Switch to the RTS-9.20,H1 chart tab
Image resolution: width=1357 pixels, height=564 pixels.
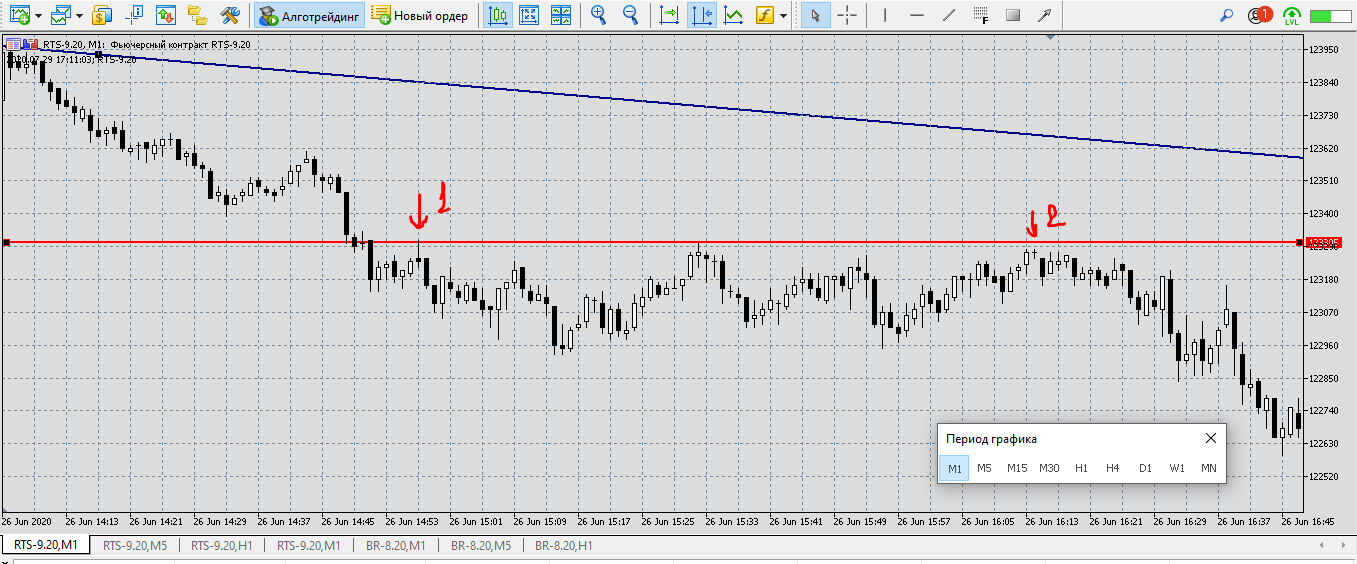pos(224,546)
